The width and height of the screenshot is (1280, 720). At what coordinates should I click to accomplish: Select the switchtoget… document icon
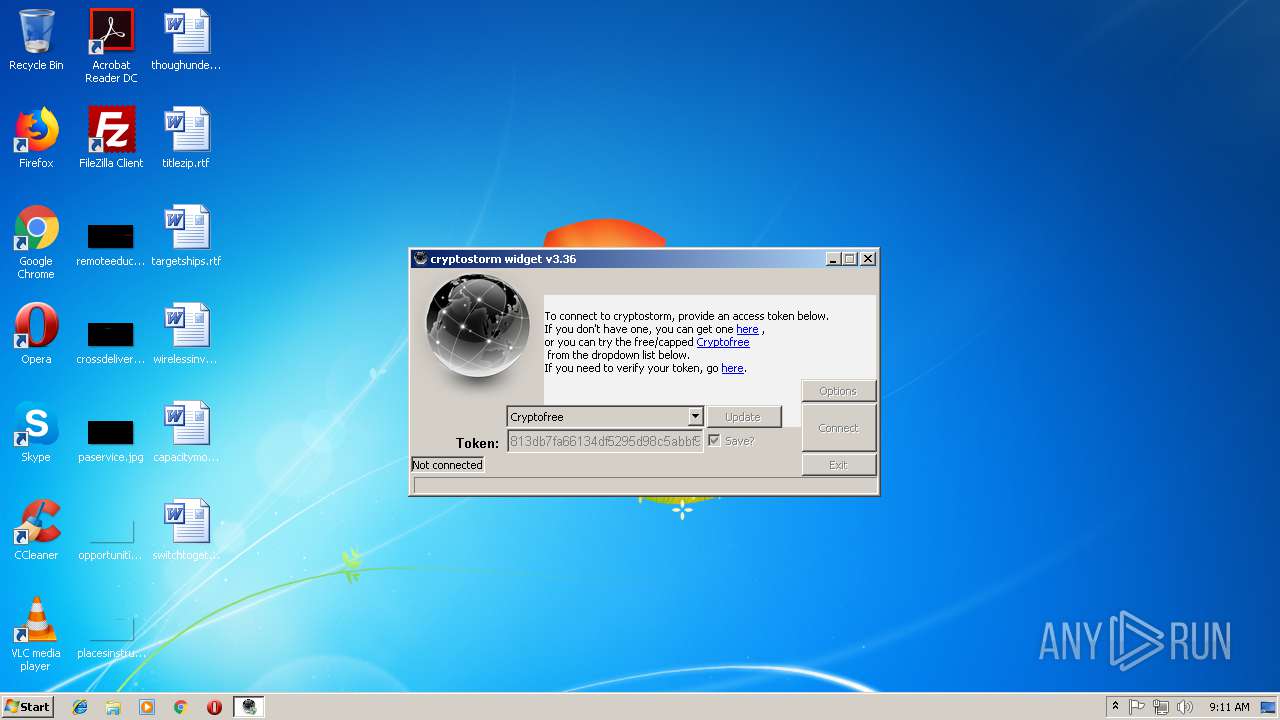tap(186, 530)
